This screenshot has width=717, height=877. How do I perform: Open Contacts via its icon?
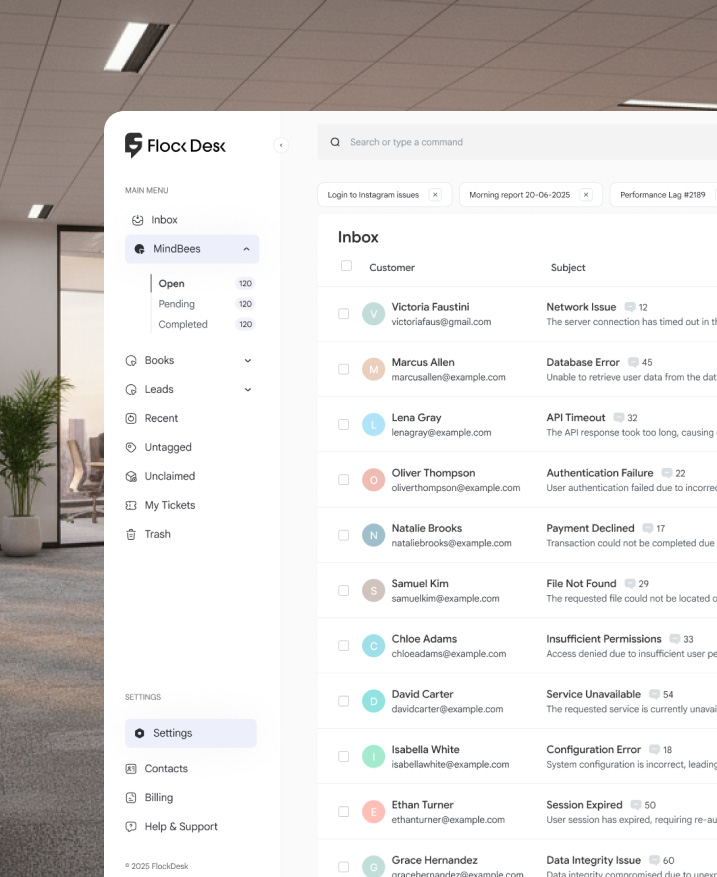click(131, 769)
